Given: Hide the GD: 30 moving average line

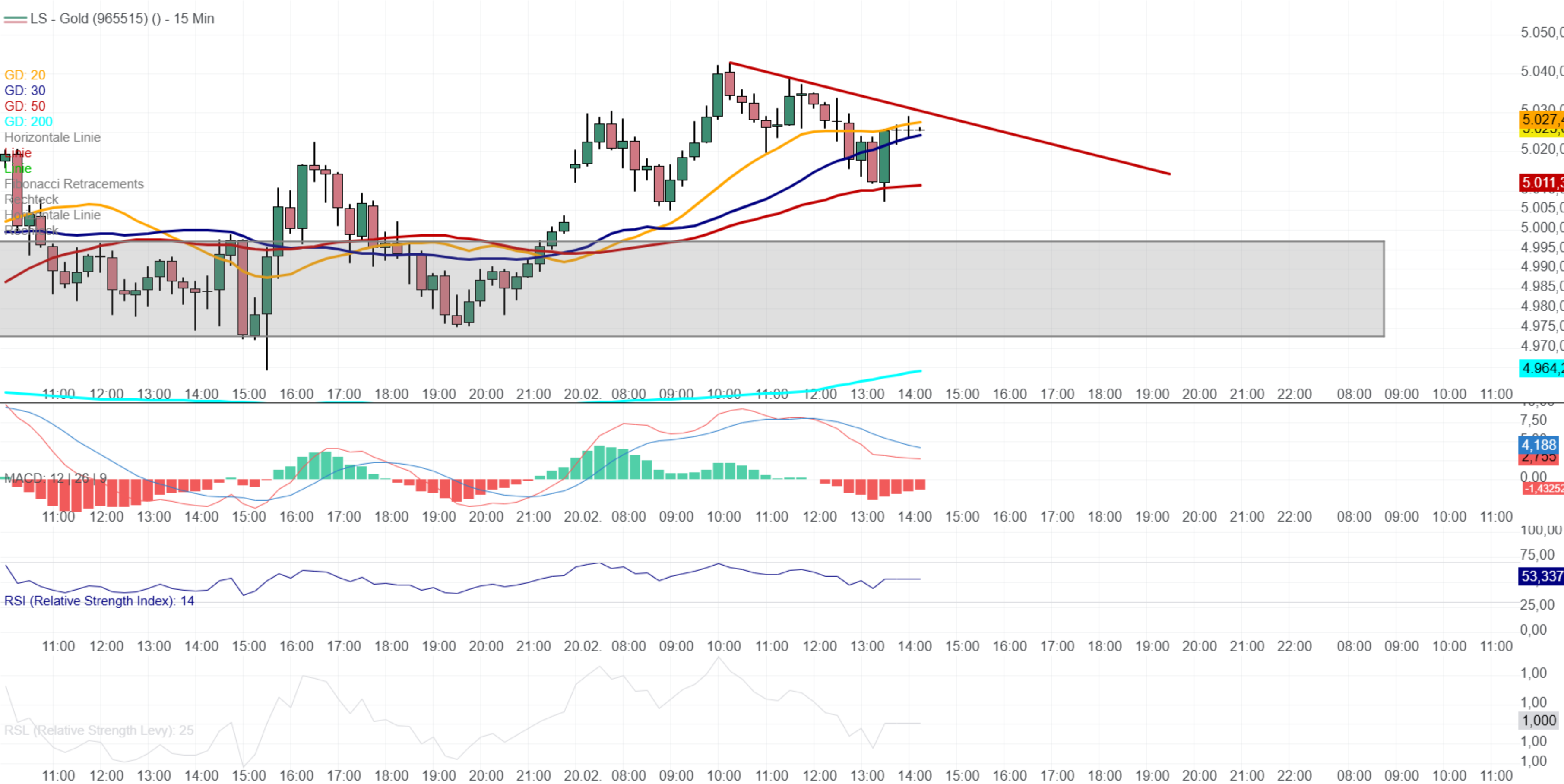Looking at the screenshot, I should point(25,90).
